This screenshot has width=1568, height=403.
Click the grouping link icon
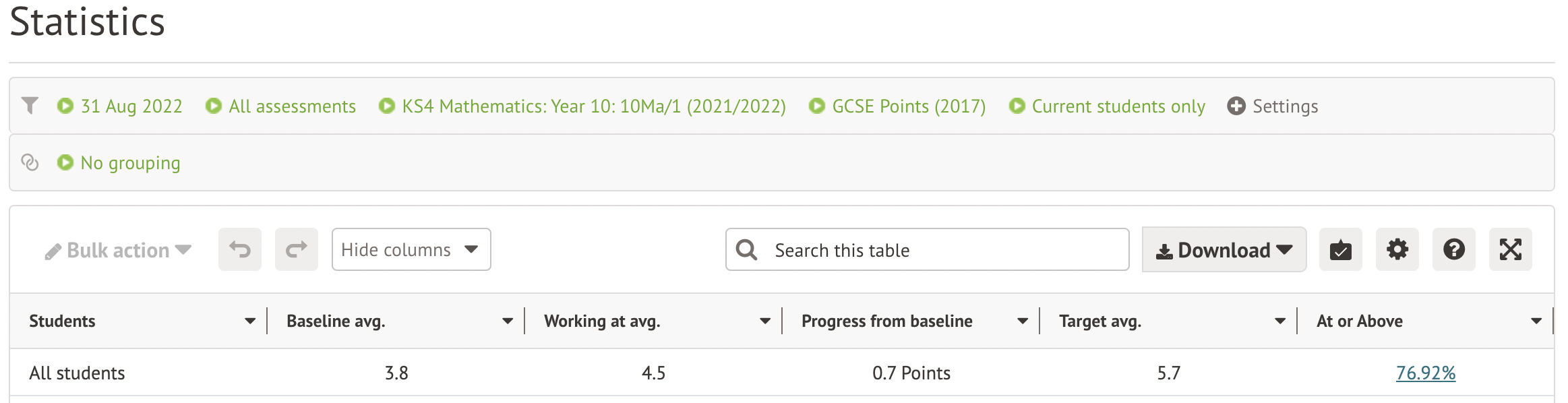(30, 162)
